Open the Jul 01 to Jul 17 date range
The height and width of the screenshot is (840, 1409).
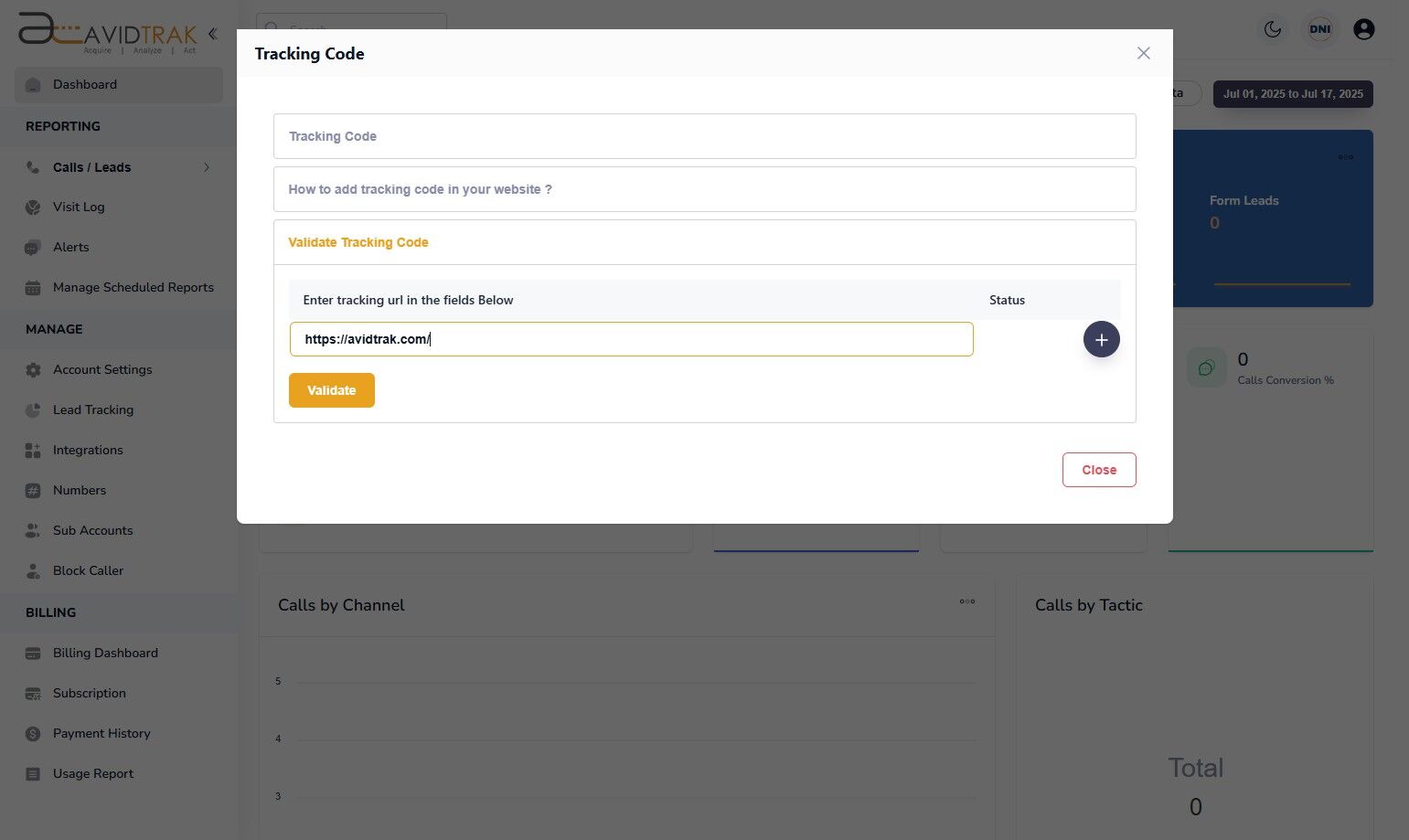[x=1292, y=93]
